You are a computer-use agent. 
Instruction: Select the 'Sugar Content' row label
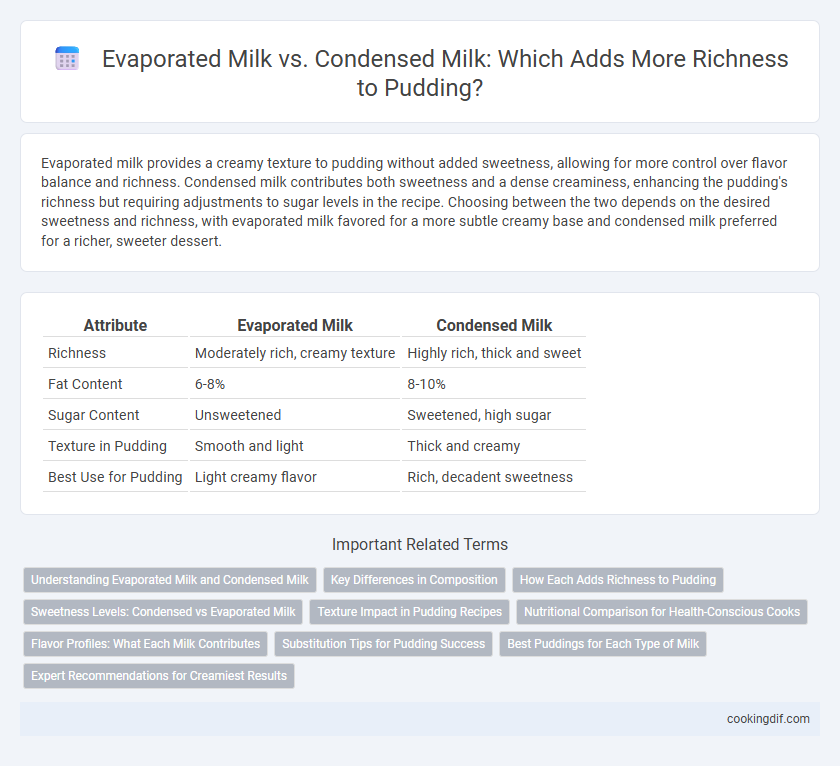point(93,415)
